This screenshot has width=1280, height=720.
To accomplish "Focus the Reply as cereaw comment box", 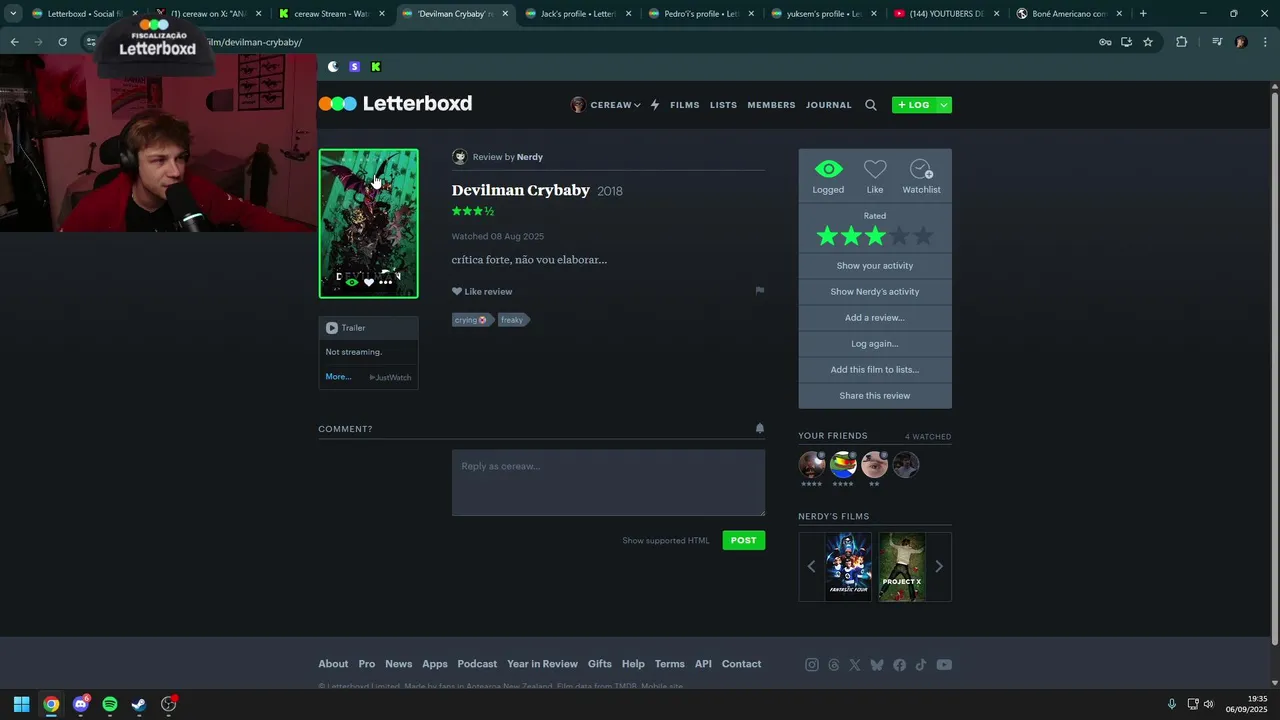I will coord(608,482).
